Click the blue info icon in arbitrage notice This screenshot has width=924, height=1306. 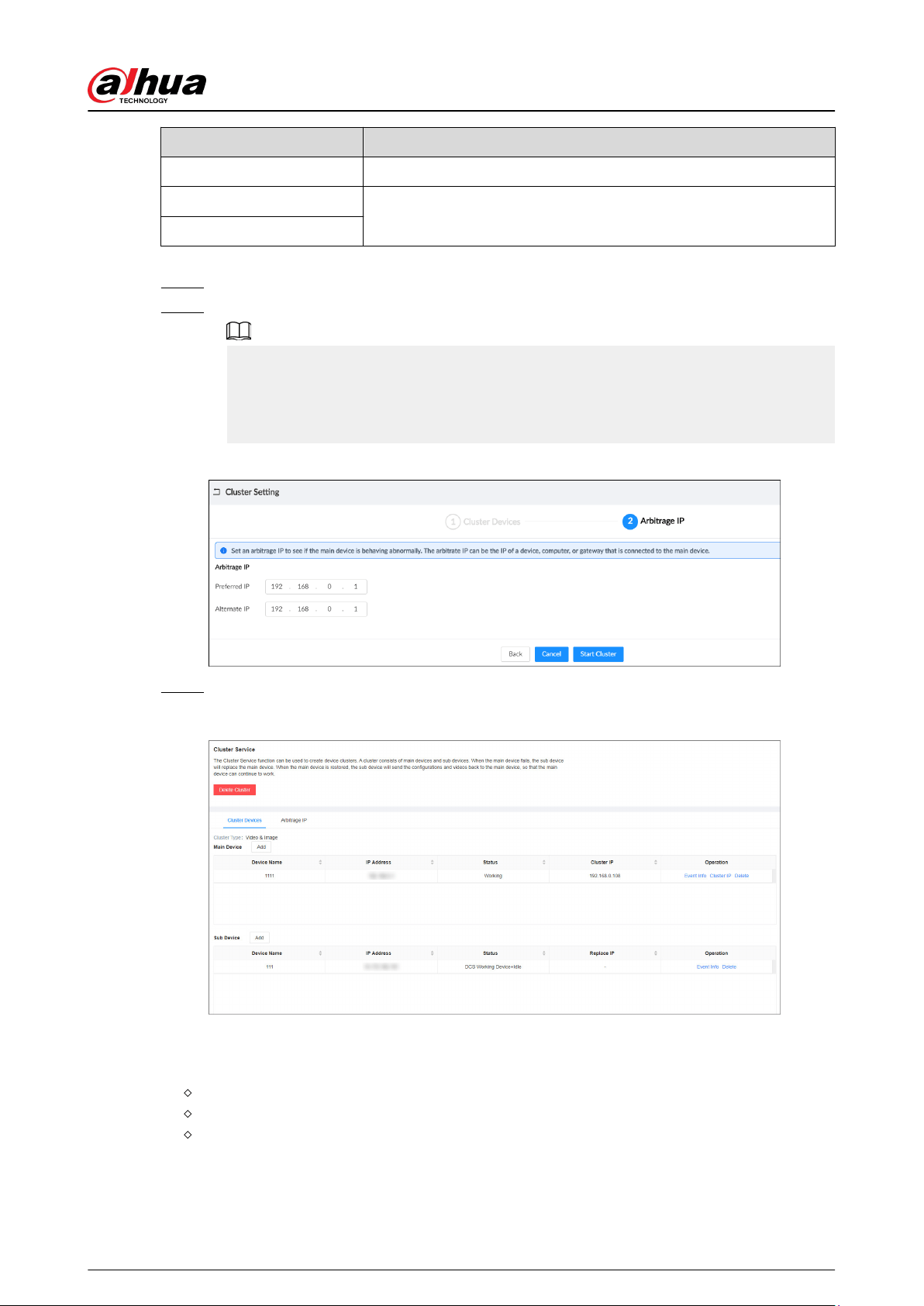pos(222,551)
